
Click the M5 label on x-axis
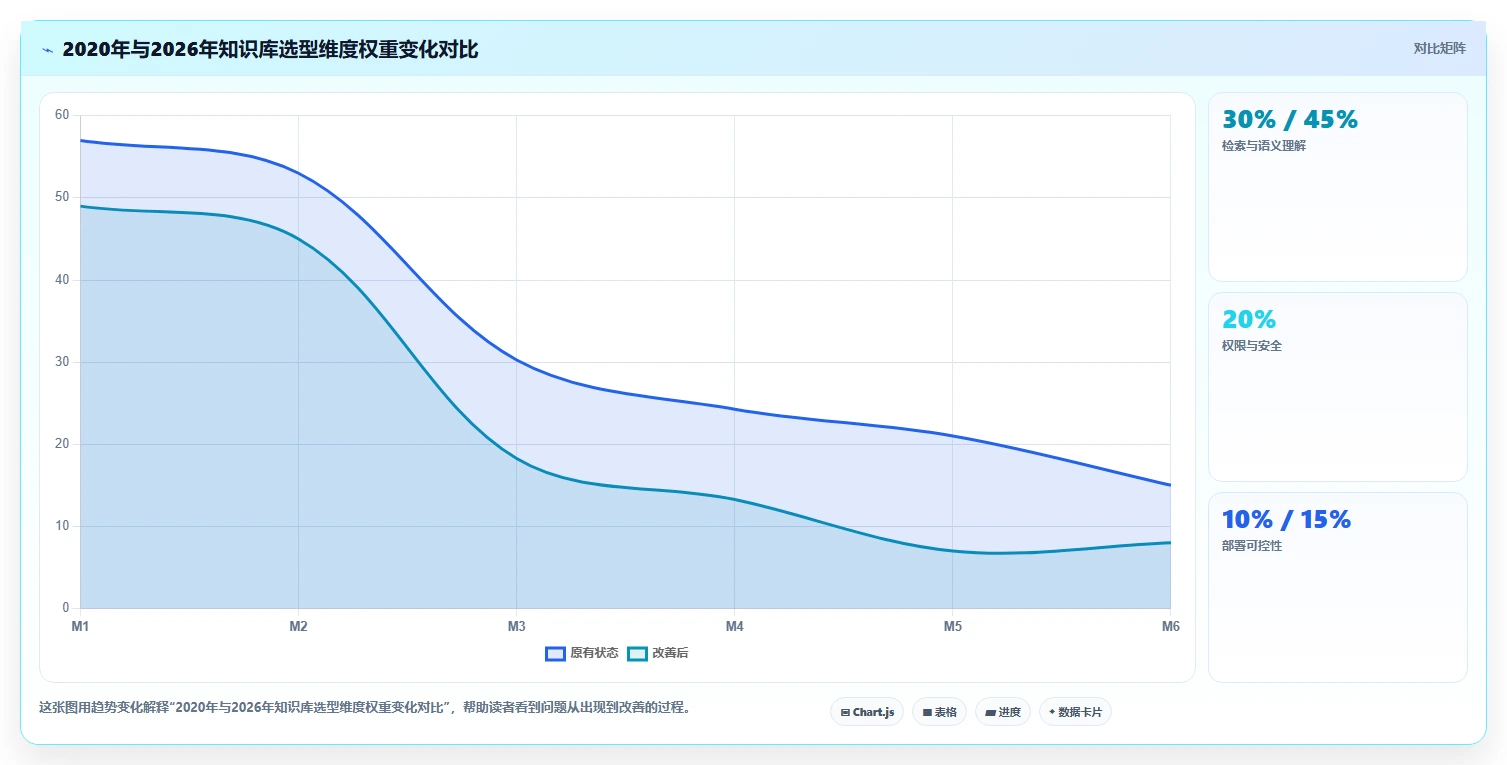[x=952, y=626]
